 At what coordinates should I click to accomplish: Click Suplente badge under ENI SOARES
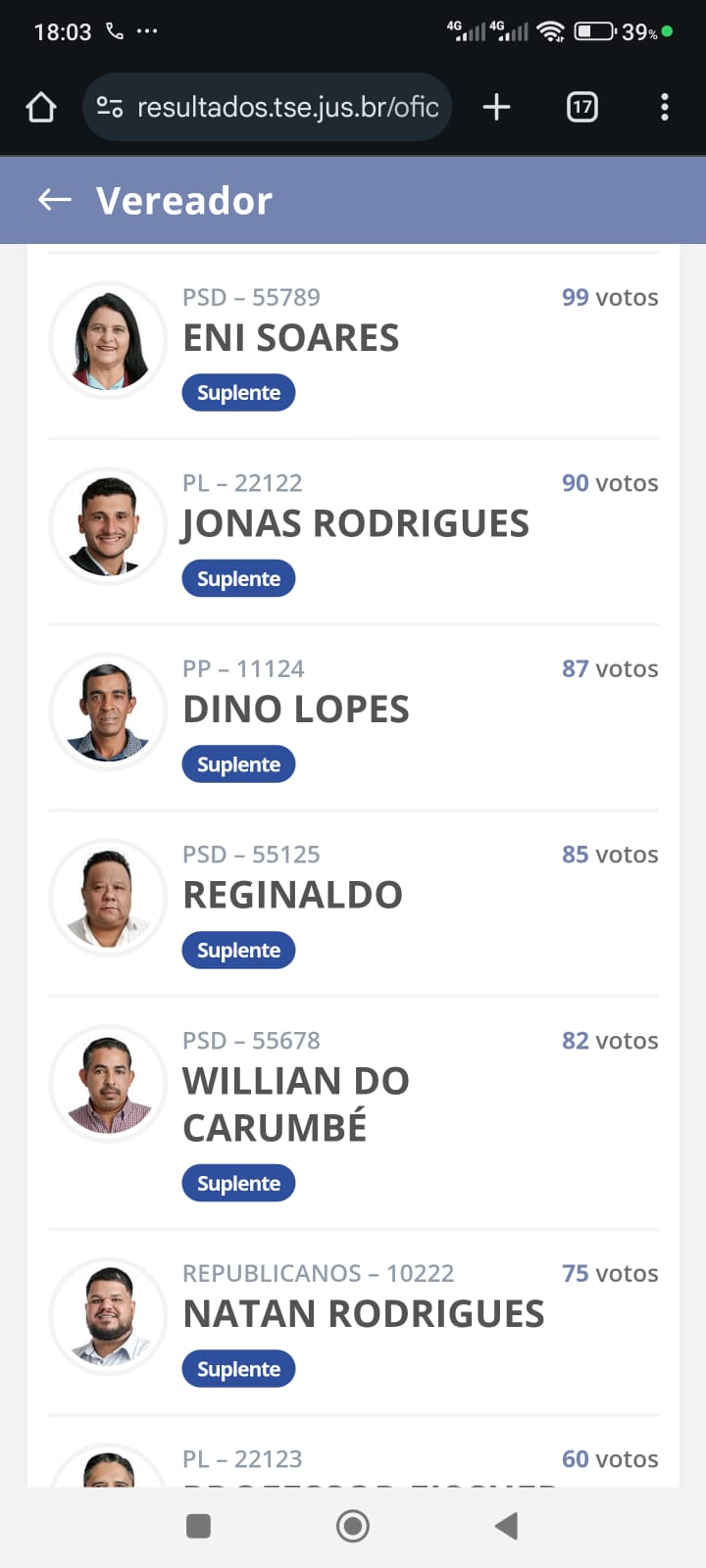238,393
